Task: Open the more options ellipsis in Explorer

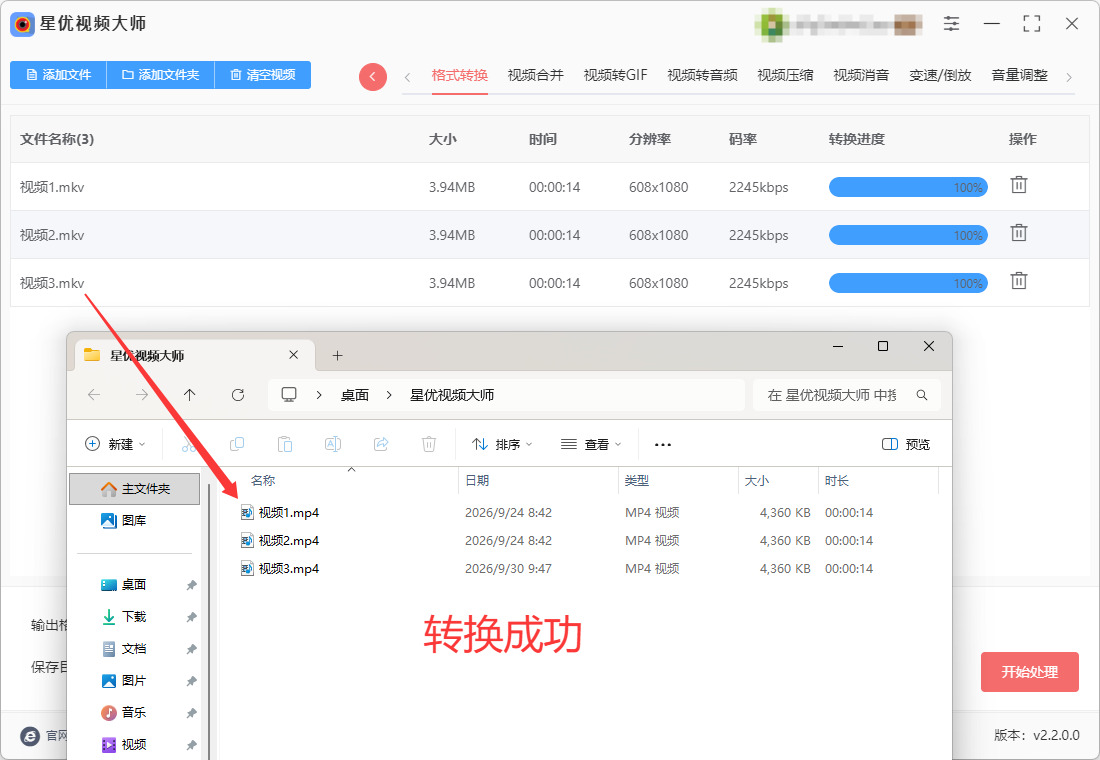Action: tap(663, 444)
